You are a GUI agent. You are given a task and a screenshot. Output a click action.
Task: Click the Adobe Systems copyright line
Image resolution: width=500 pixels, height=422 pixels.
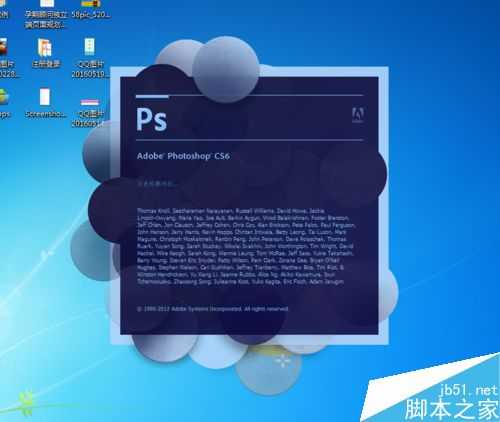(213, 309)
